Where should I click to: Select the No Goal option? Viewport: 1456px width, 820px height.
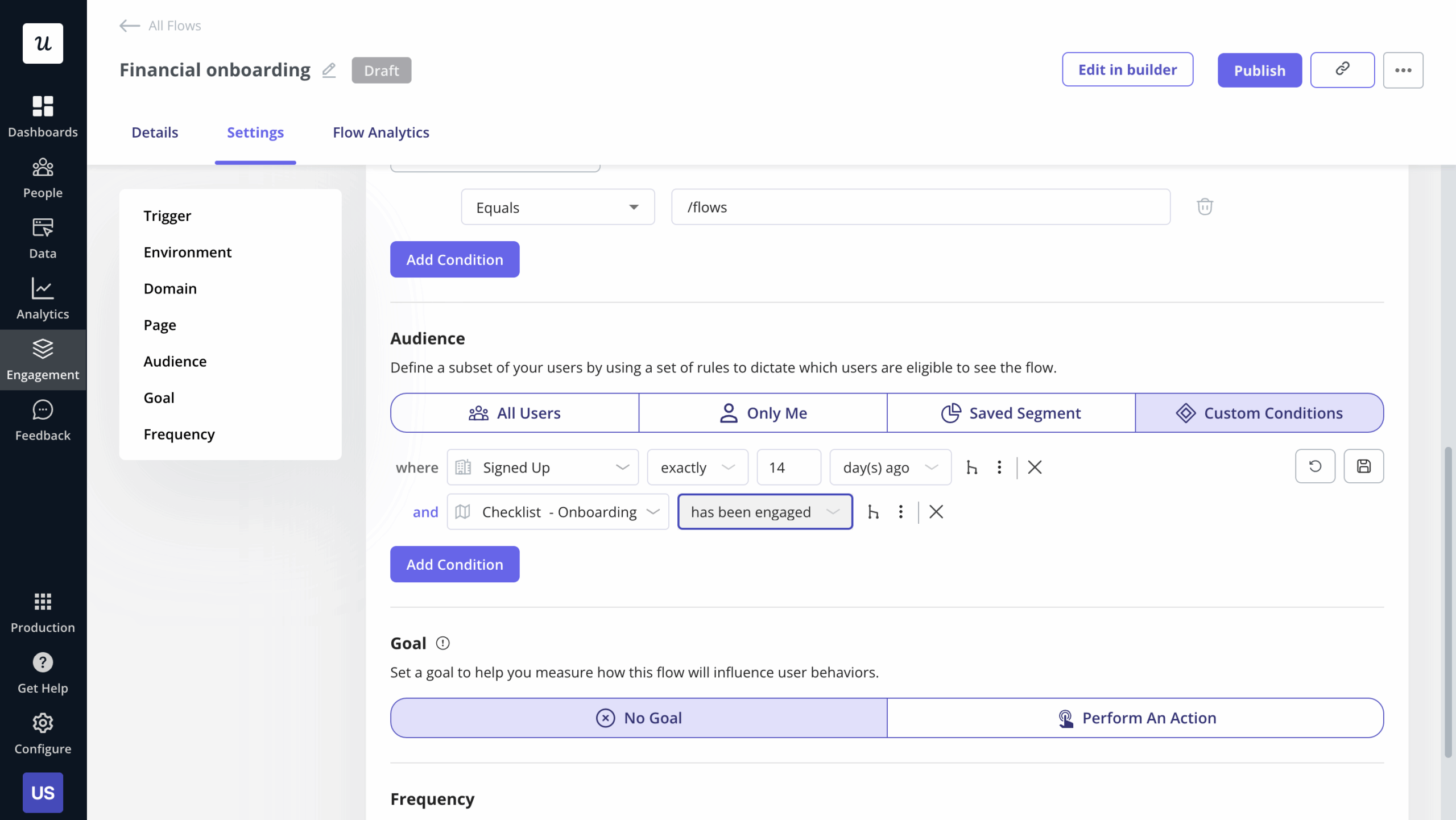[639, 718]
